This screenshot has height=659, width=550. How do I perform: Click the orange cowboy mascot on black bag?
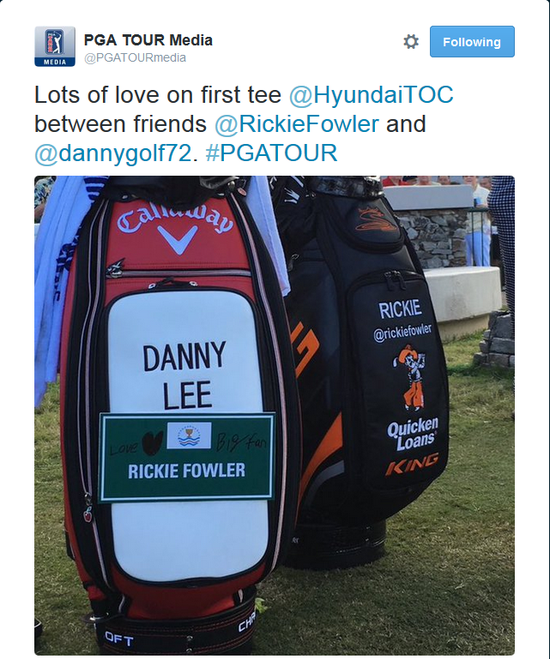tap(410, 377)
